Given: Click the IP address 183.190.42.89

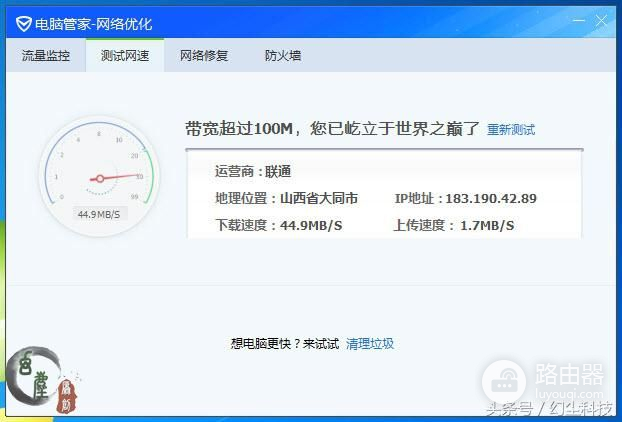Looking at the screenshot, I should pyautogui.click(x=491, y=199).
